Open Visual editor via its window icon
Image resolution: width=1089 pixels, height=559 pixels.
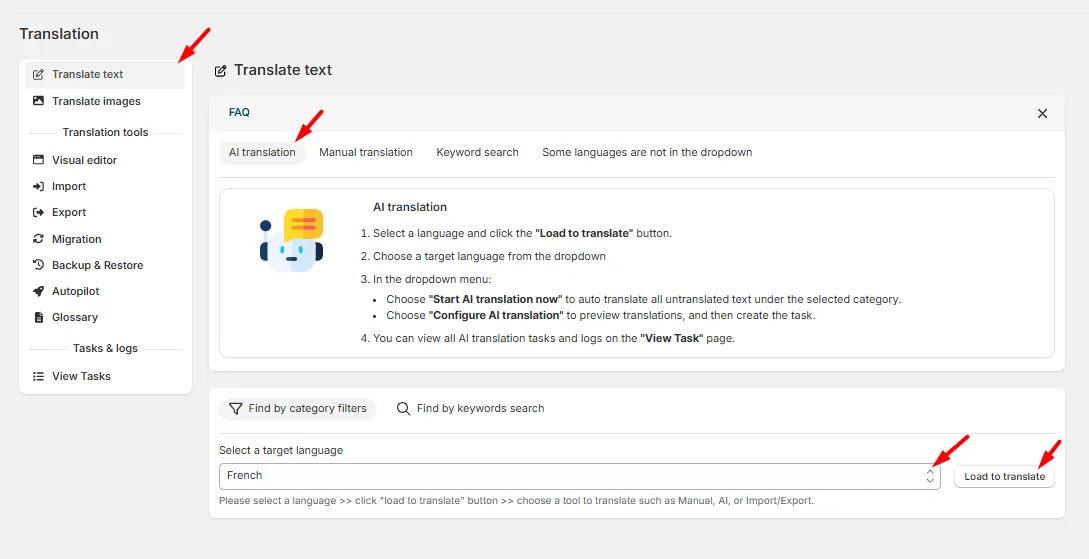point(38,160)
